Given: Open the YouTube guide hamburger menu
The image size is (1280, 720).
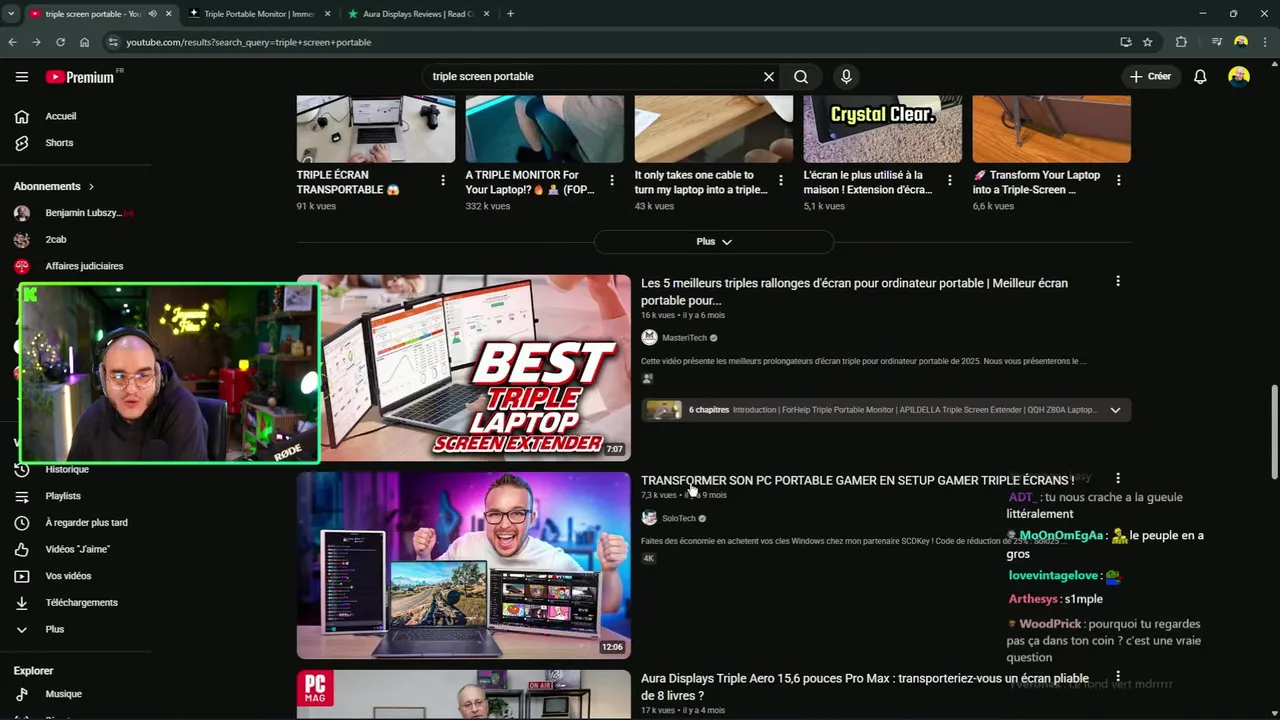Looking at the screenshot, I should click(22, 77).
